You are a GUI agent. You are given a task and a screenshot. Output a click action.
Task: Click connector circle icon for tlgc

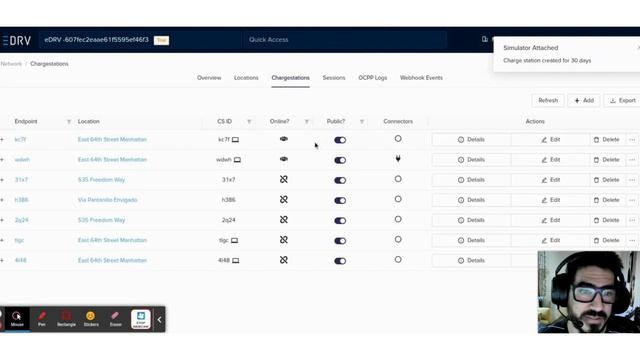398,239
